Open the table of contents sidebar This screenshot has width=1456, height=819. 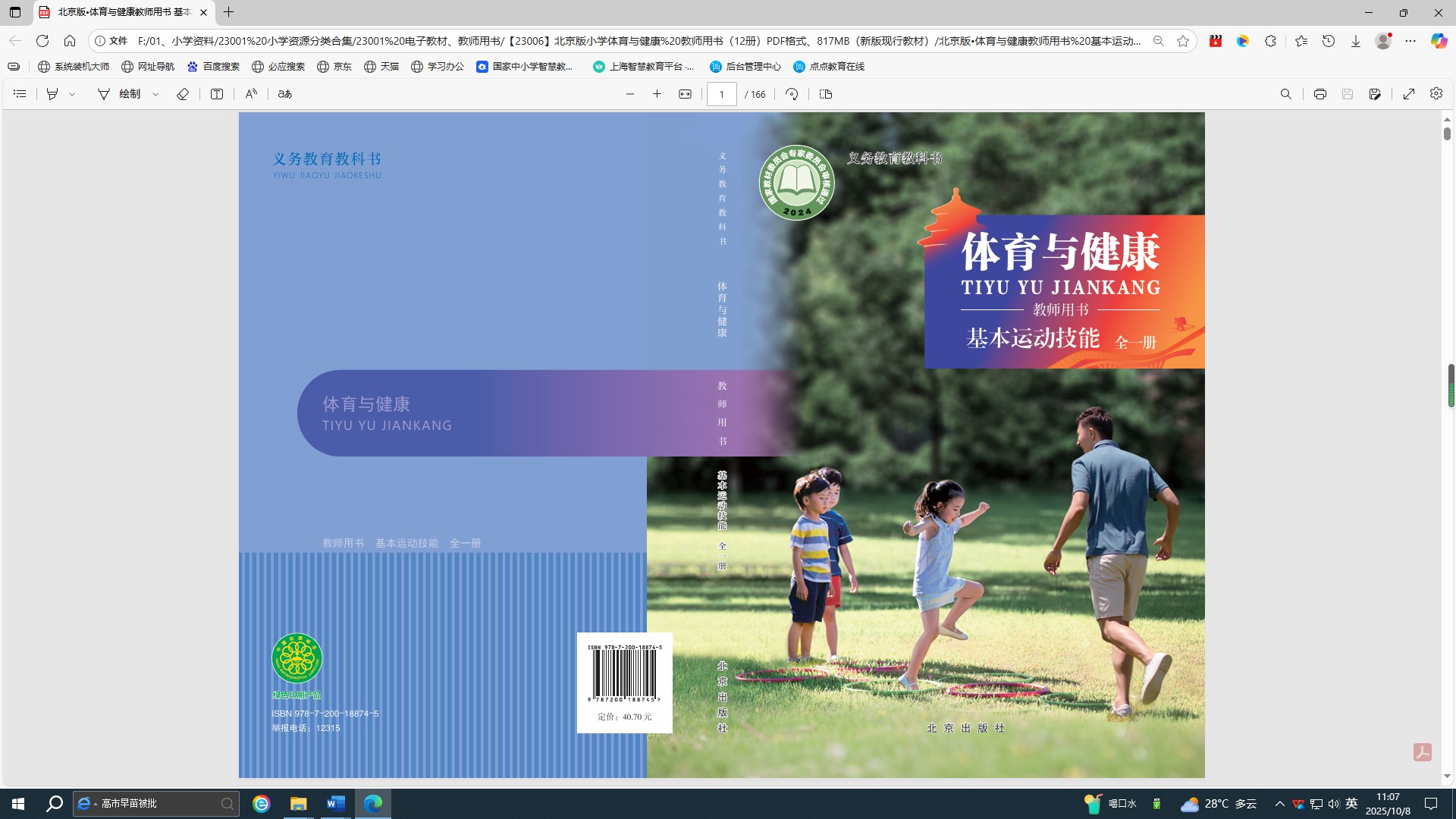(x=20, y=94)
